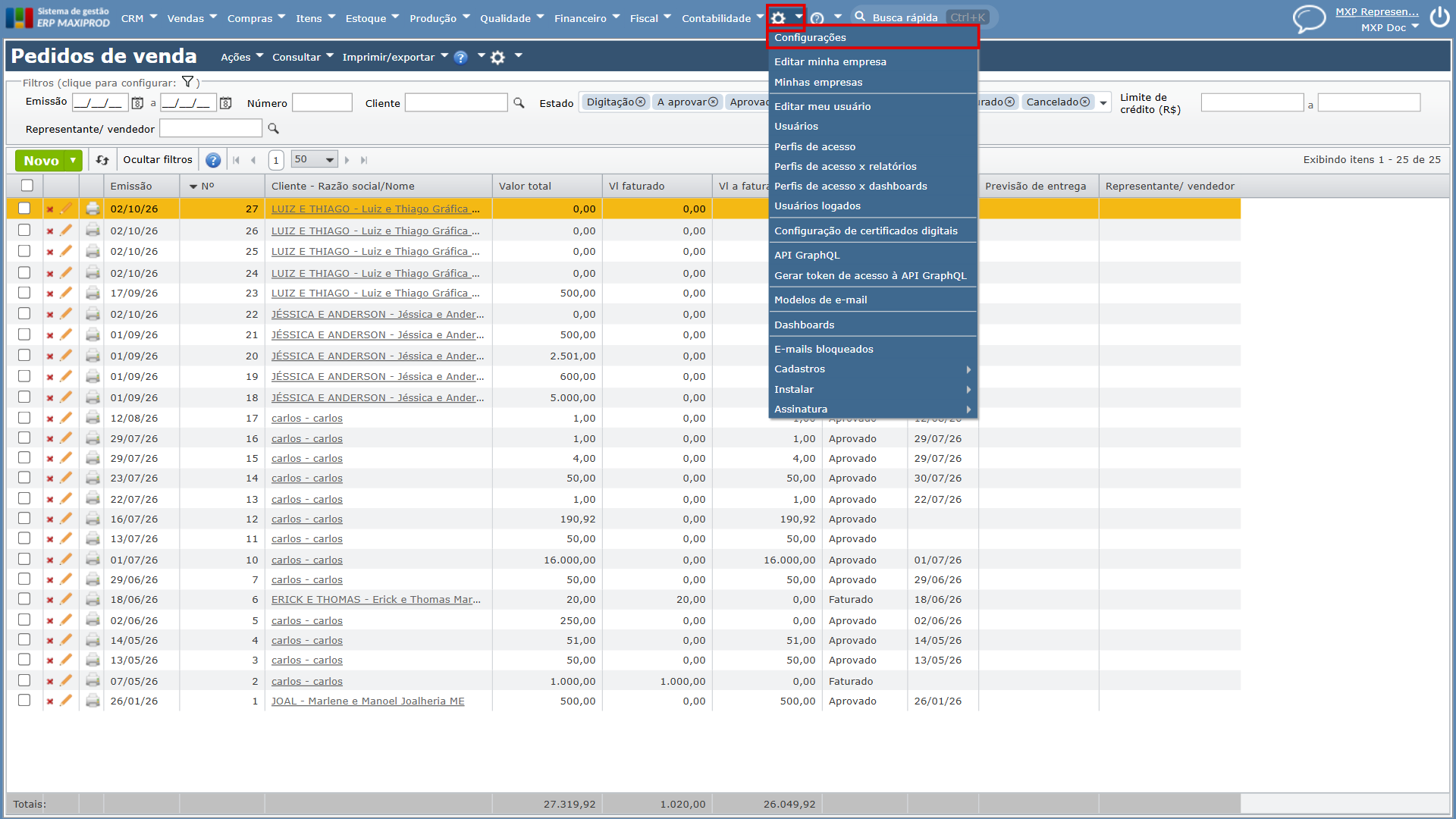The image size is (1456, 819).
Task: Open the chat balloon icon in the header
Action: point(1309,18)
